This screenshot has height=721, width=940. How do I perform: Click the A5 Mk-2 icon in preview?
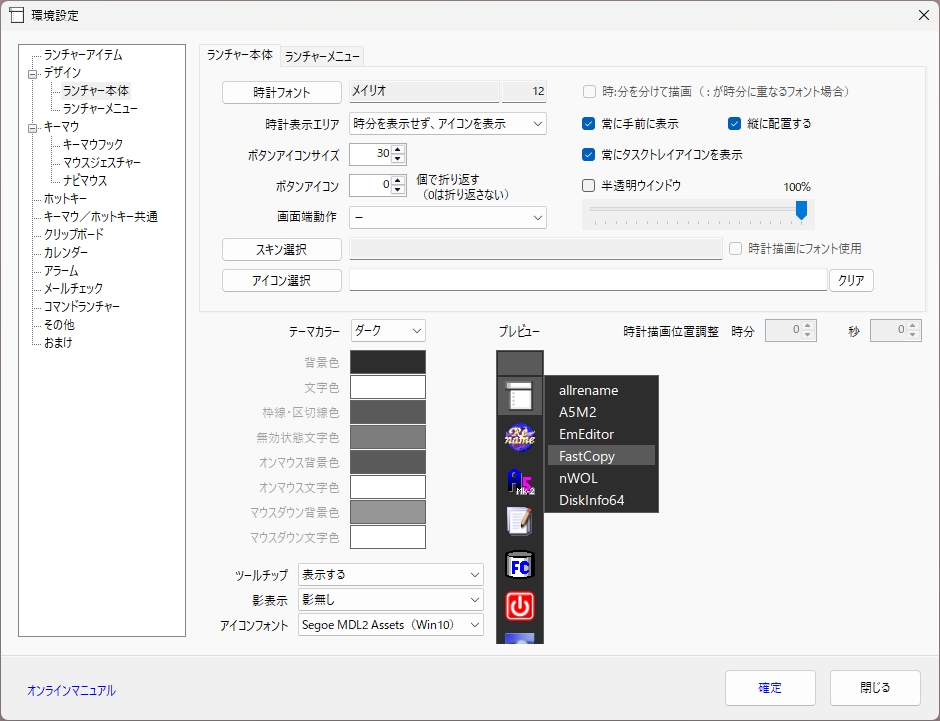pos(519,481)
